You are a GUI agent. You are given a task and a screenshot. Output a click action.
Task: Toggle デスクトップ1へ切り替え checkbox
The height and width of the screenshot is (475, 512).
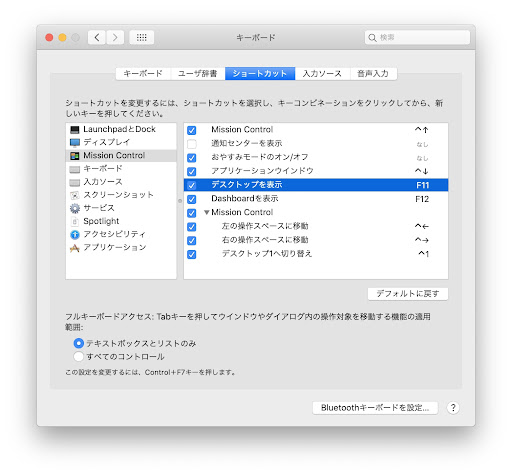click(192, 255)
